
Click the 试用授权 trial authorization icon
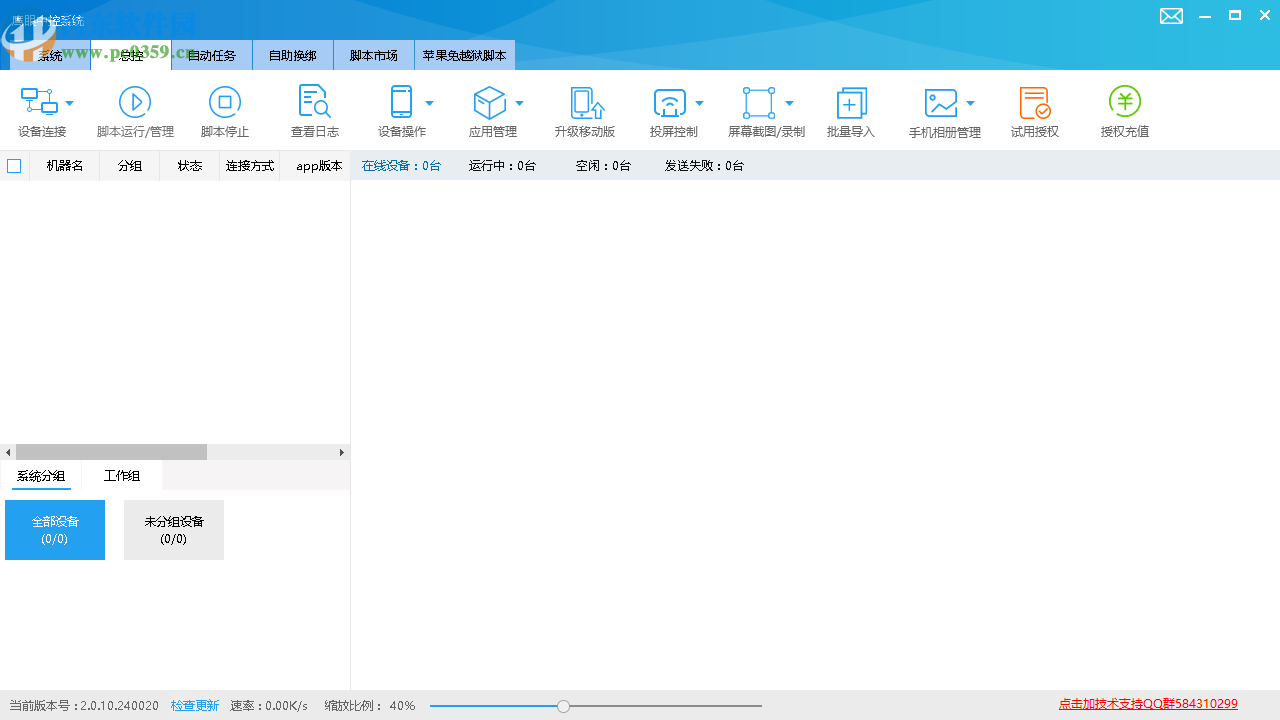point(1034,102)
